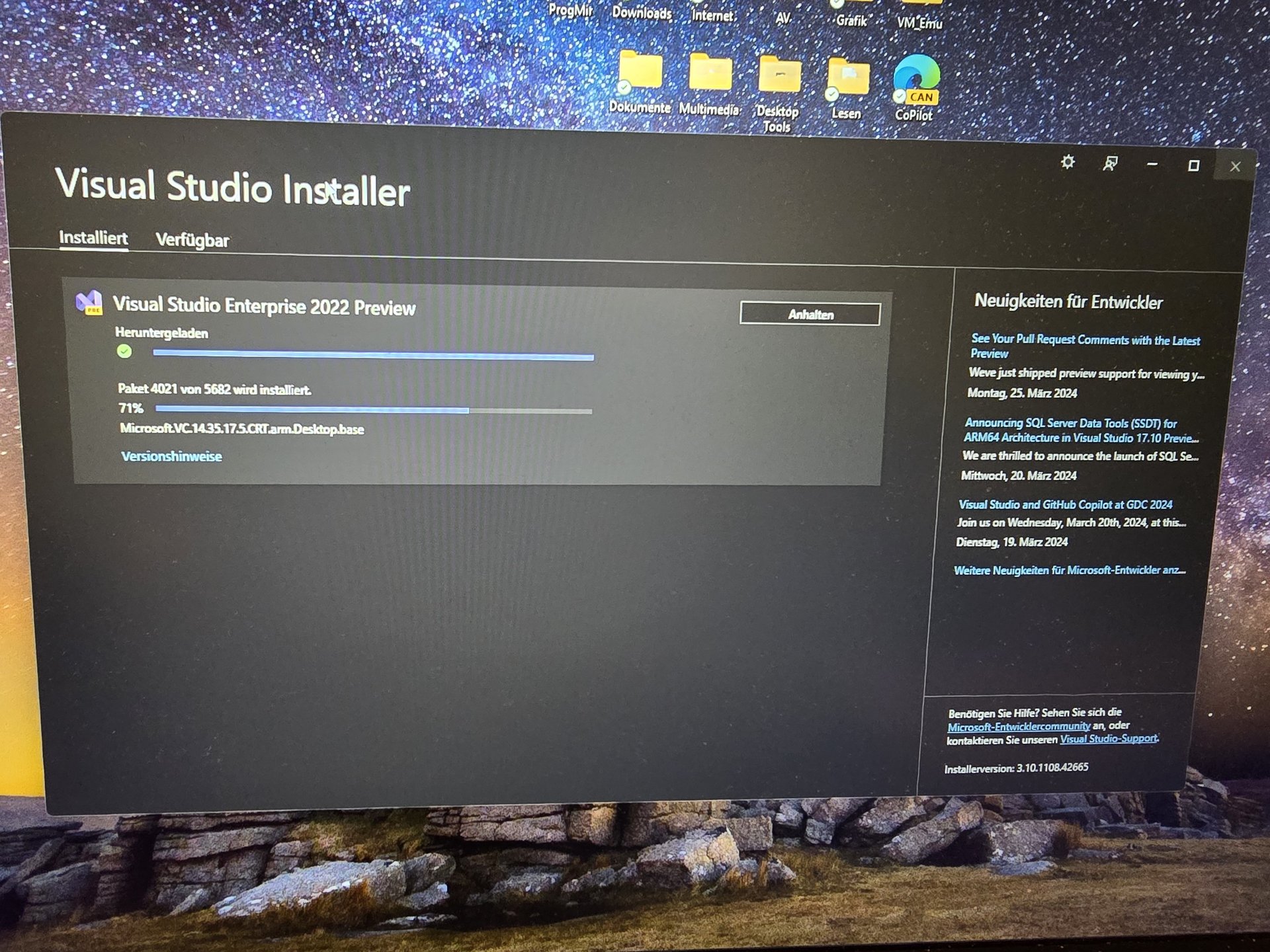Open the Microsoft-Entwicklercommunity link
Image resolution: width=1270 pixels, height=952 pixels.
1019,726
